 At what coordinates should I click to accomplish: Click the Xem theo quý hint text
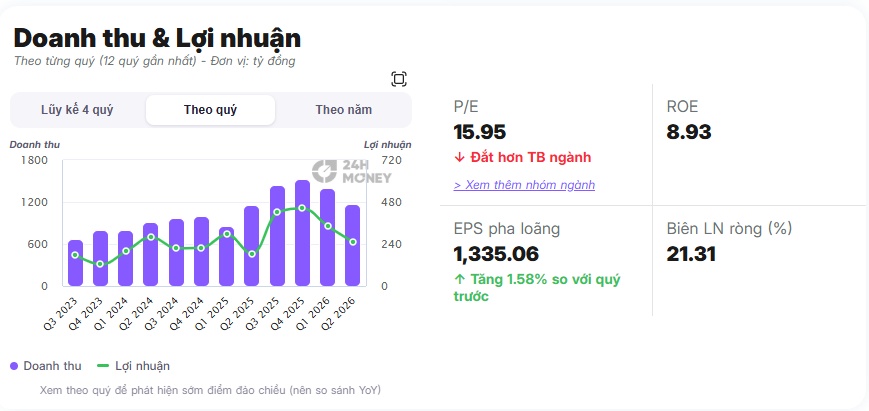(210, 391)
